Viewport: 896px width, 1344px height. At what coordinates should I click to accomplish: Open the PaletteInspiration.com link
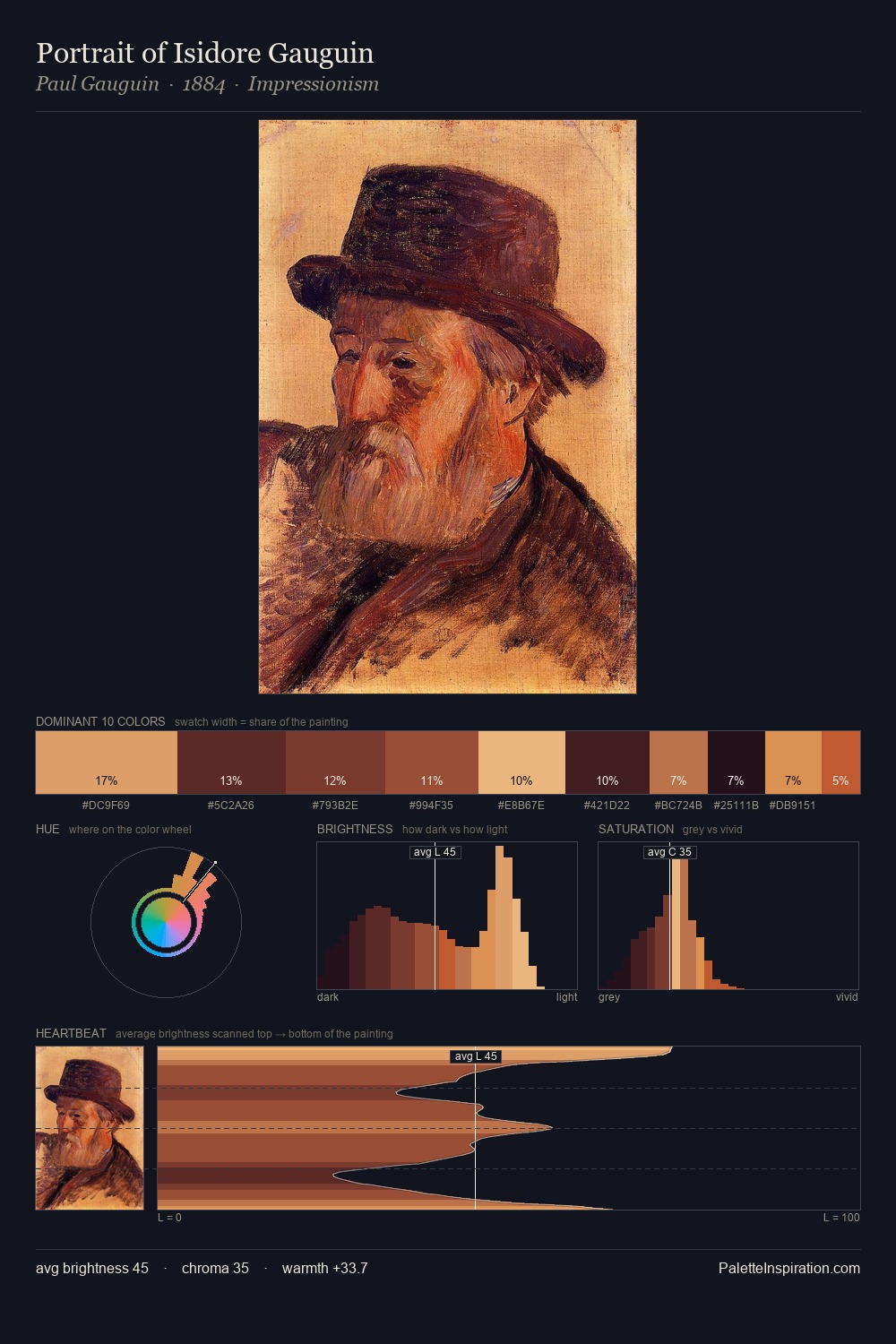(789, 1269)
